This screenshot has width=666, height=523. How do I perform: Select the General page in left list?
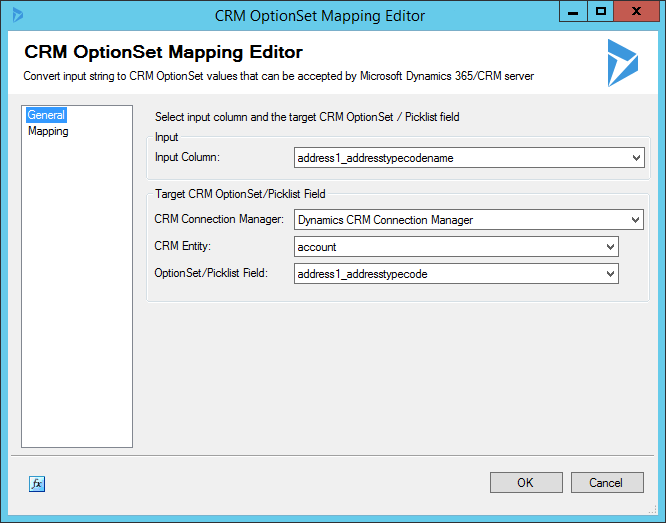46,115
